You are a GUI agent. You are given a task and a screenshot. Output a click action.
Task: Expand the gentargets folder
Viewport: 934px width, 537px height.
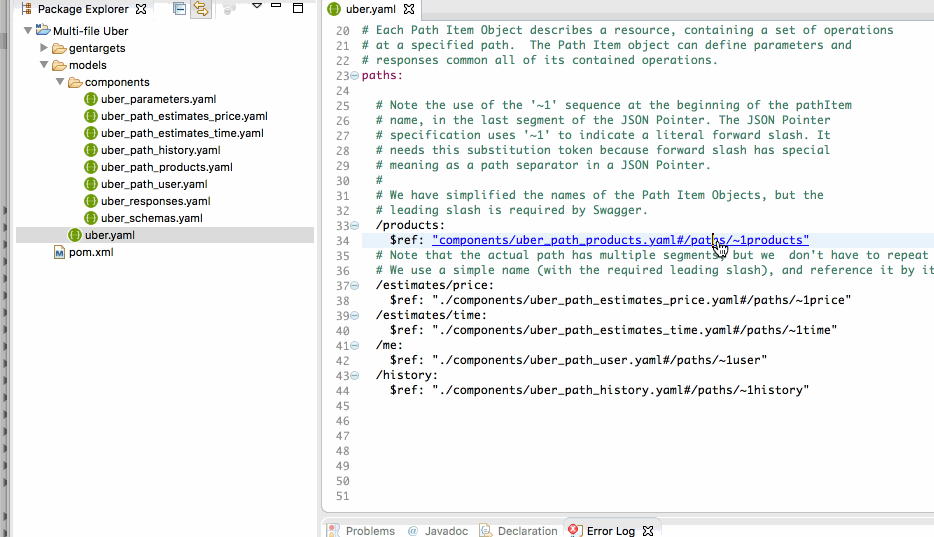pos(43,48)
